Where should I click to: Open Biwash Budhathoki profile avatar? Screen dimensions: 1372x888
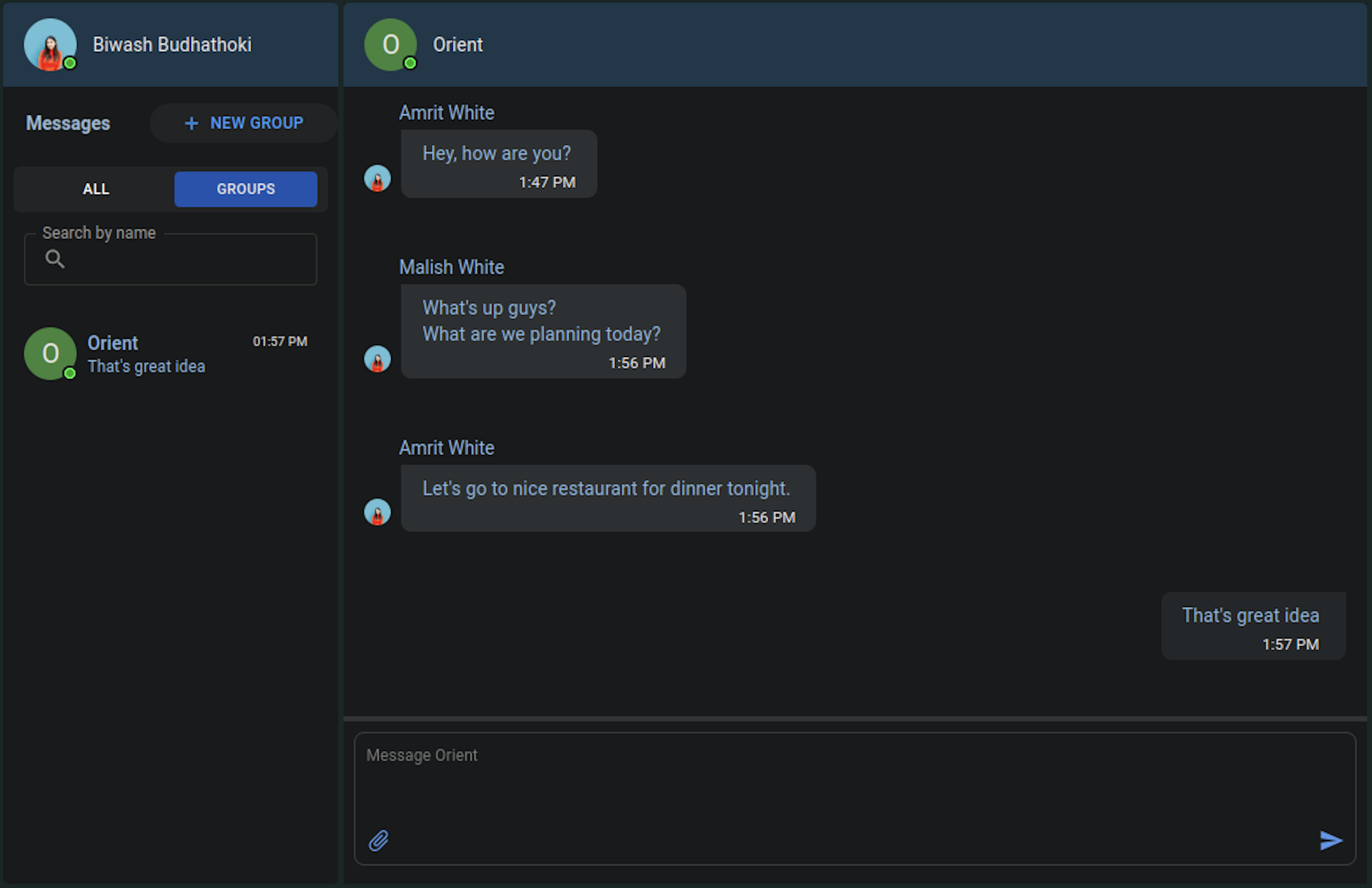pos(50,44)
